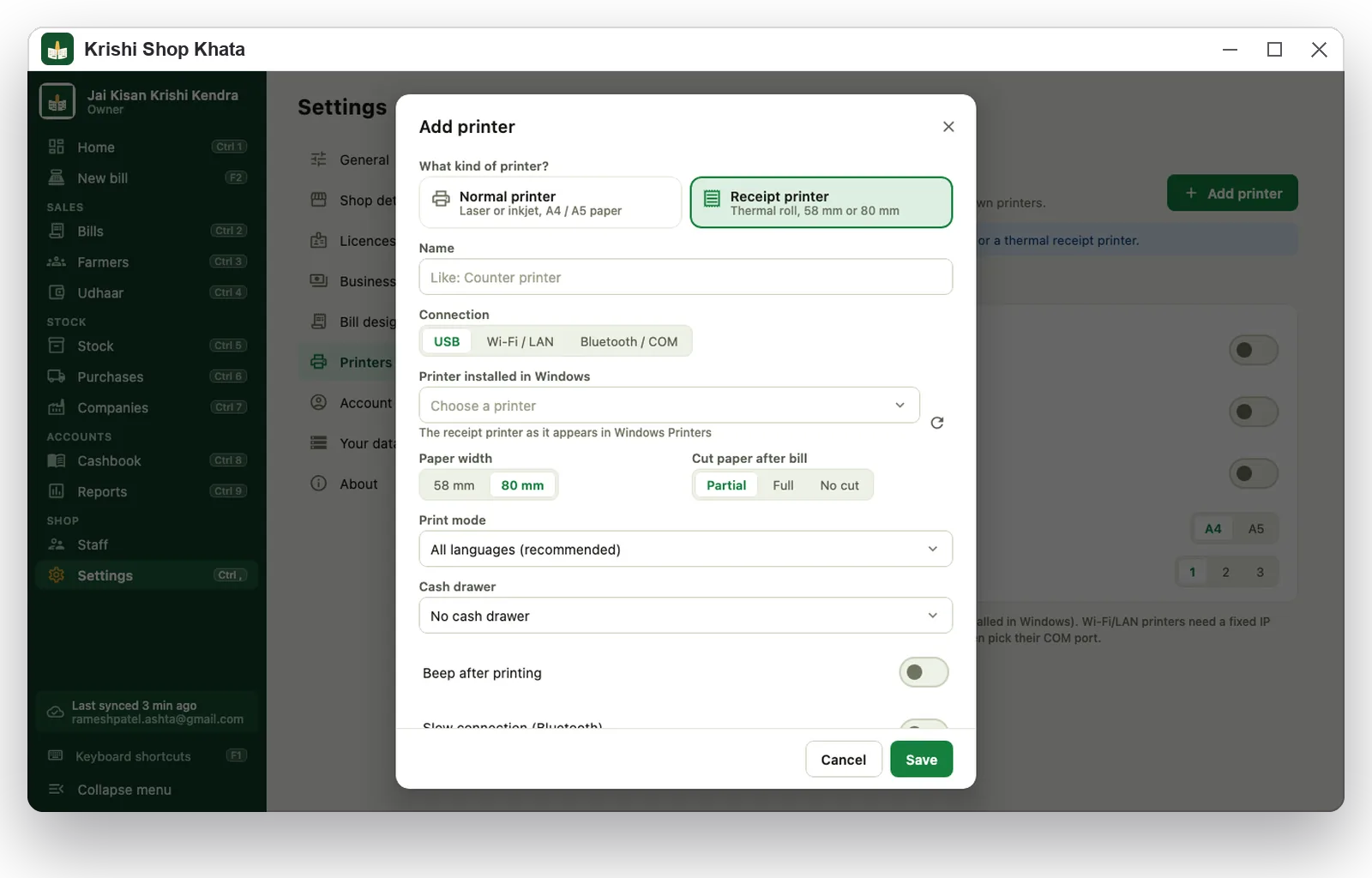The height and width of the screenshot is (878, 1372).
Task: Switch to Wi-Fi / LAN connection
Action: tap(520, 341)
